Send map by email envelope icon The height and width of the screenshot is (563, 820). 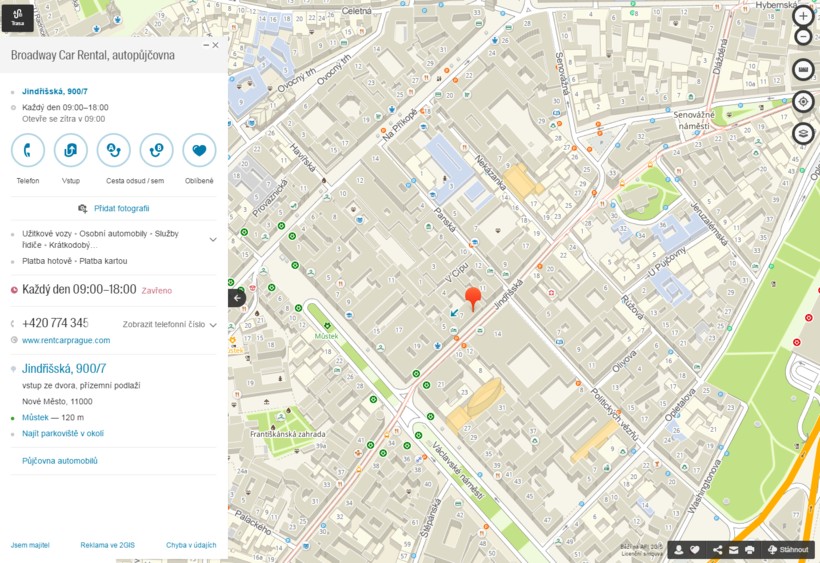pyautogui.click(x=733, y=549)
